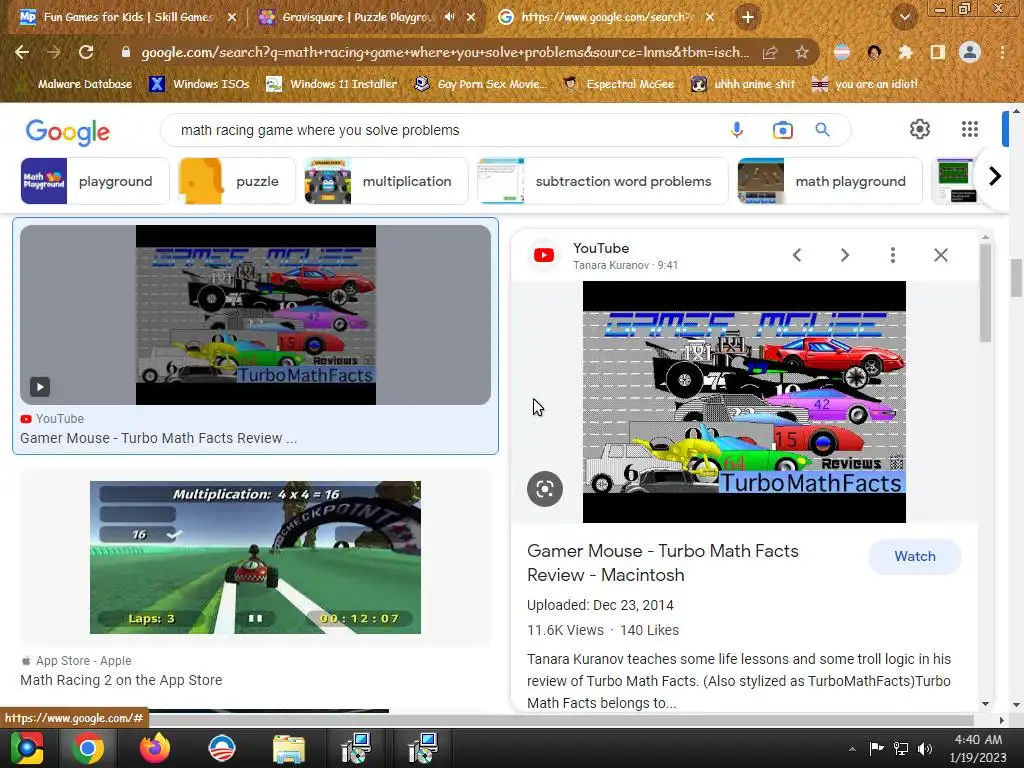Reload the current page
1024x768 pixels.
[86, 52]
